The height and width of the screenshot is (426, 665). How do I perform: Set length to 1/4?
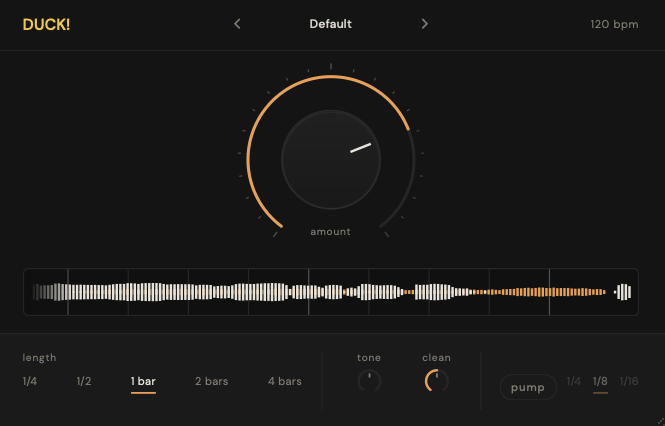tap(30, 381)
